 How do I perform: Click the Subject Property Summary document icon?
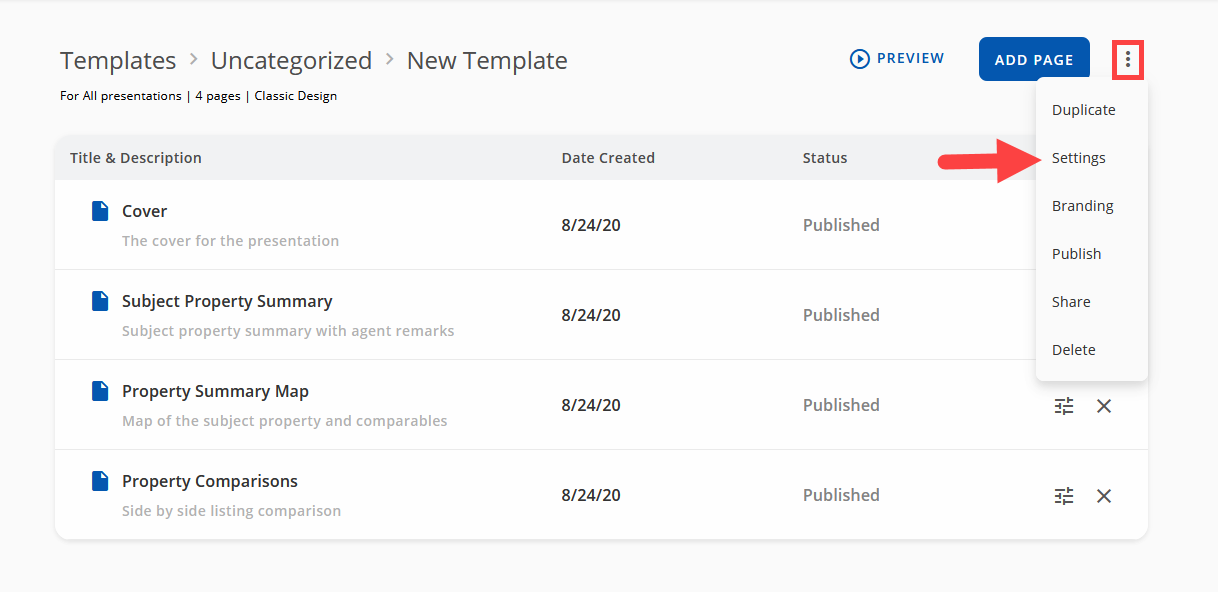tap(100, 301)
